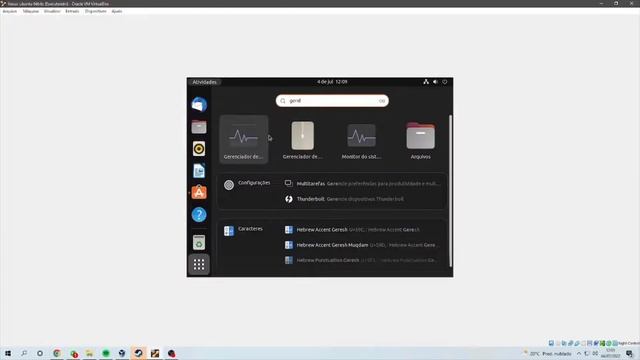Open the Trash recycle bin dock icon
640x360 pixels.
point(199,242)
